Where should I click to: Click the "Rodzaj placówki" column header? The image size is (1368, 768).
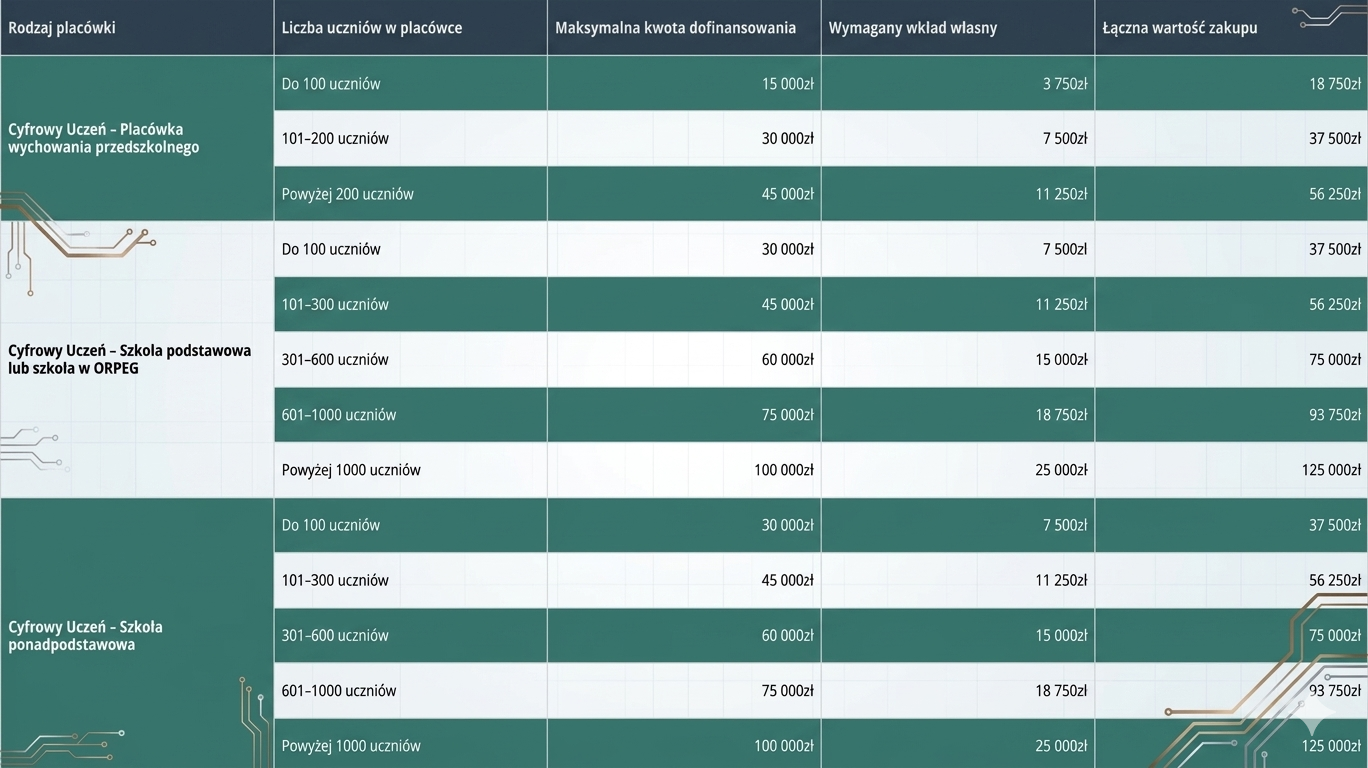(x=62, y=28)
